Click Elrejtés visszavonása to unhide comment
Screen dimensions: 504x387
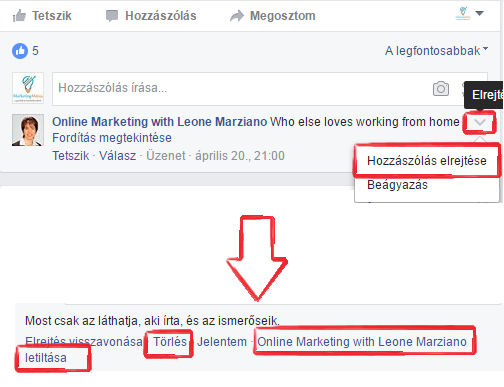click(84, 342)
